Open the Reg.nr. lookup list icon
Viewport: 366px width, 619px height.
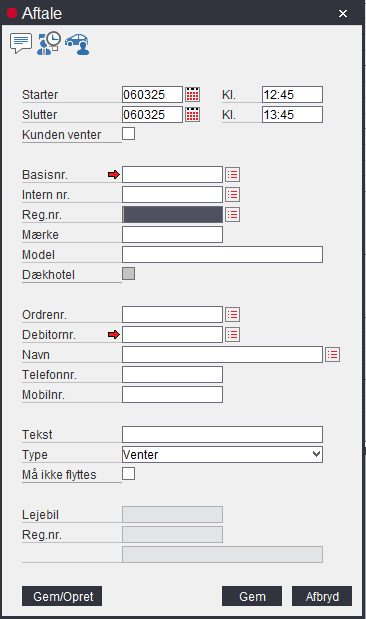point(233,215)
